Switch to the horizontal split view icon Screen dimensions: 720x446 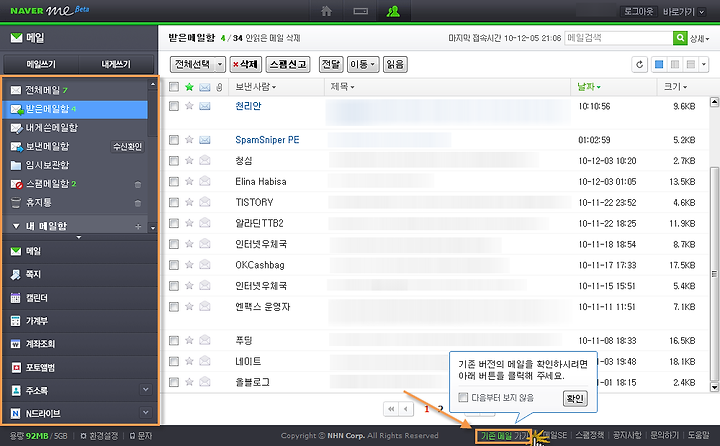[x=691, y=64]
